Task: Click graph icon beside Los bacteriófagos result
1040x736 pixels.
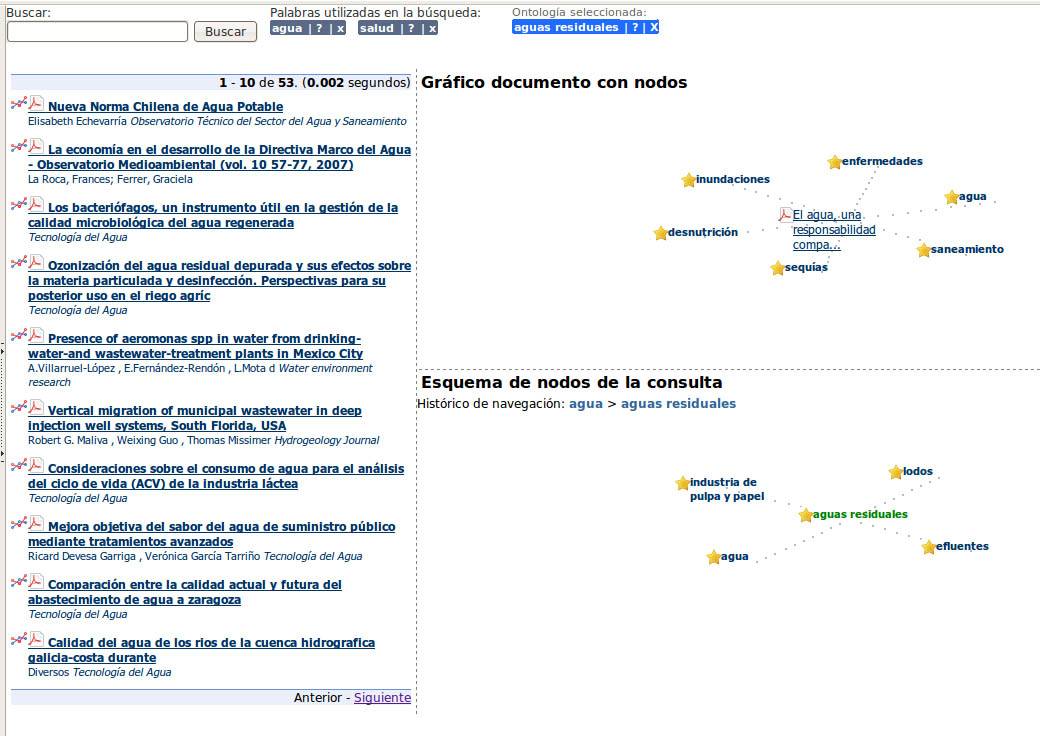Action: [x=19, y=204]
